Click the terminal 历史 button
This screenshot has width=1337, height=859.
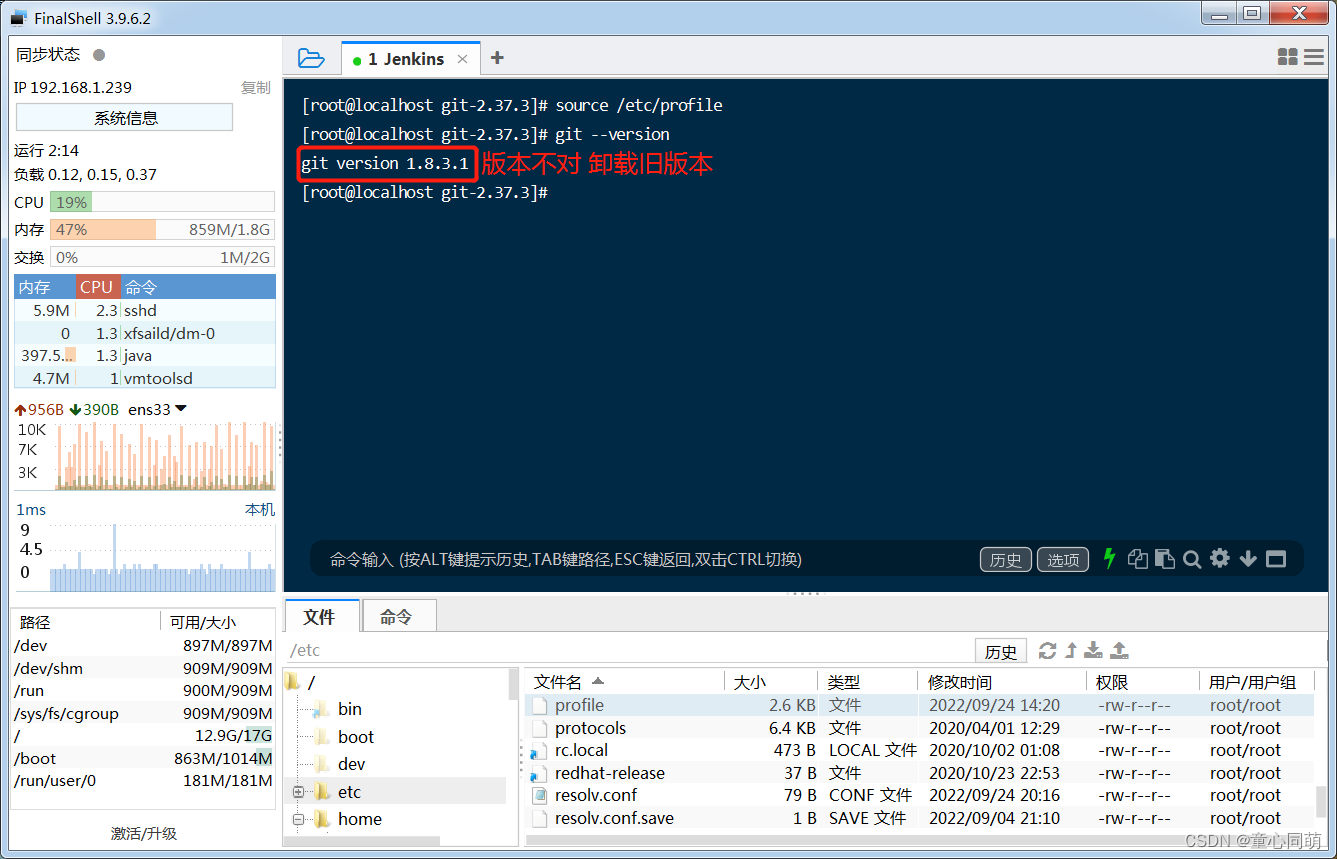[x=1006, y=560]
